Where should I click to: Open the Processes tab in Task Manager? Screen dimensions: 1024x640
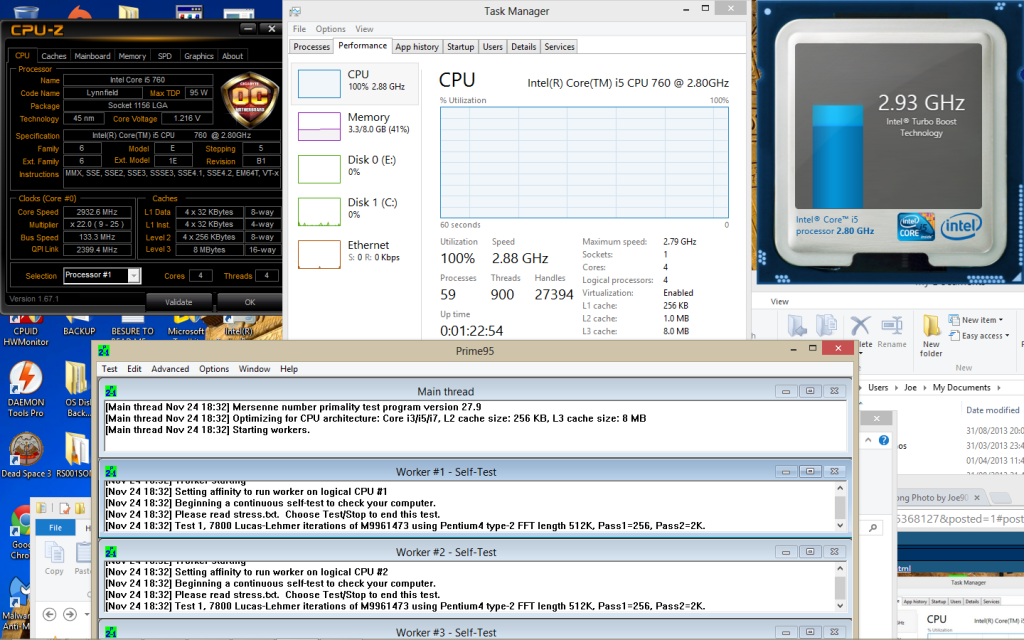click(312, 47)
